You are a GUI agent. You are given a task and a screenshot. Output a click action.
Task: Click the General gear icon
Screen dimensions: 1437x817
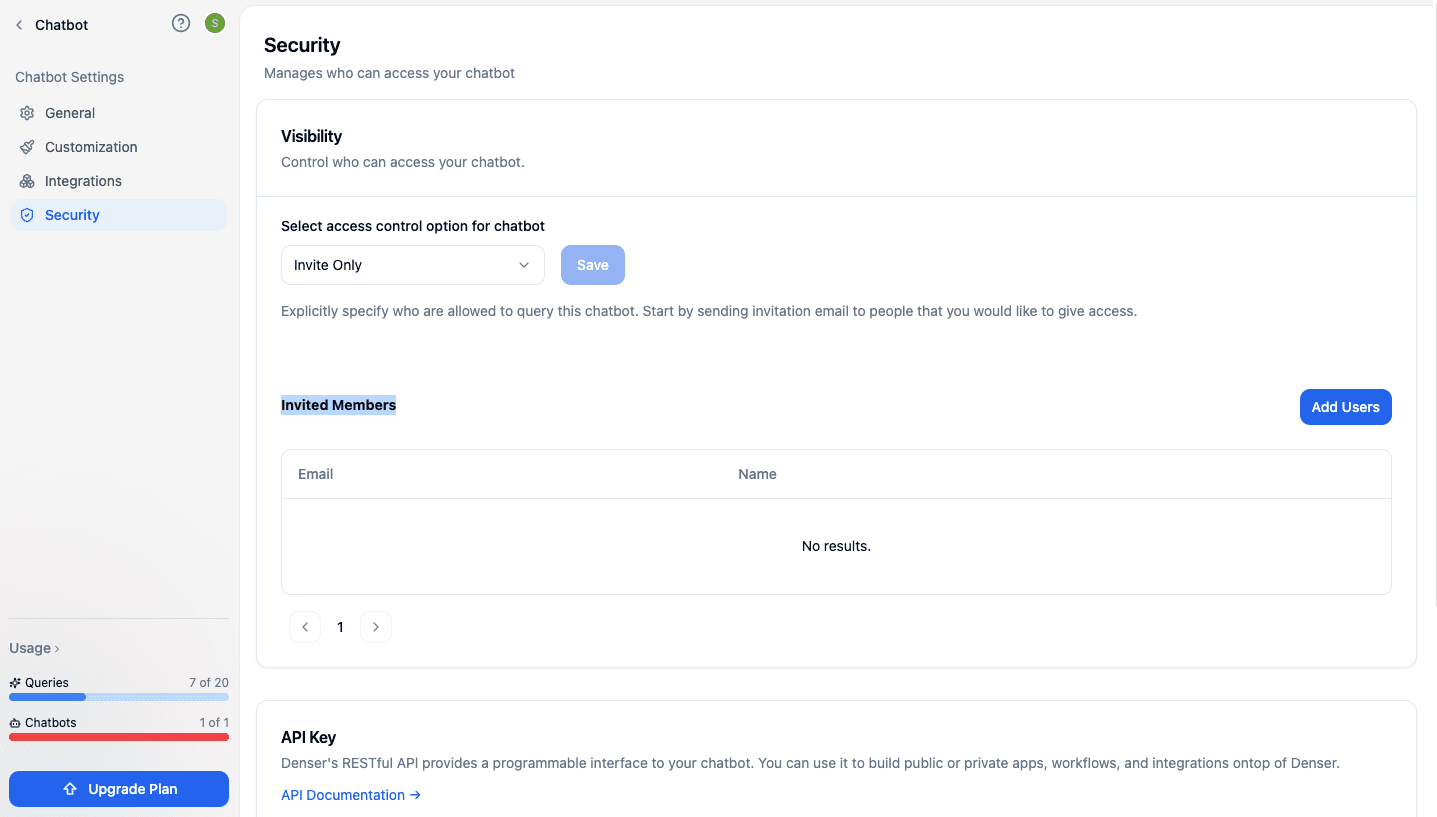[27, 113]
